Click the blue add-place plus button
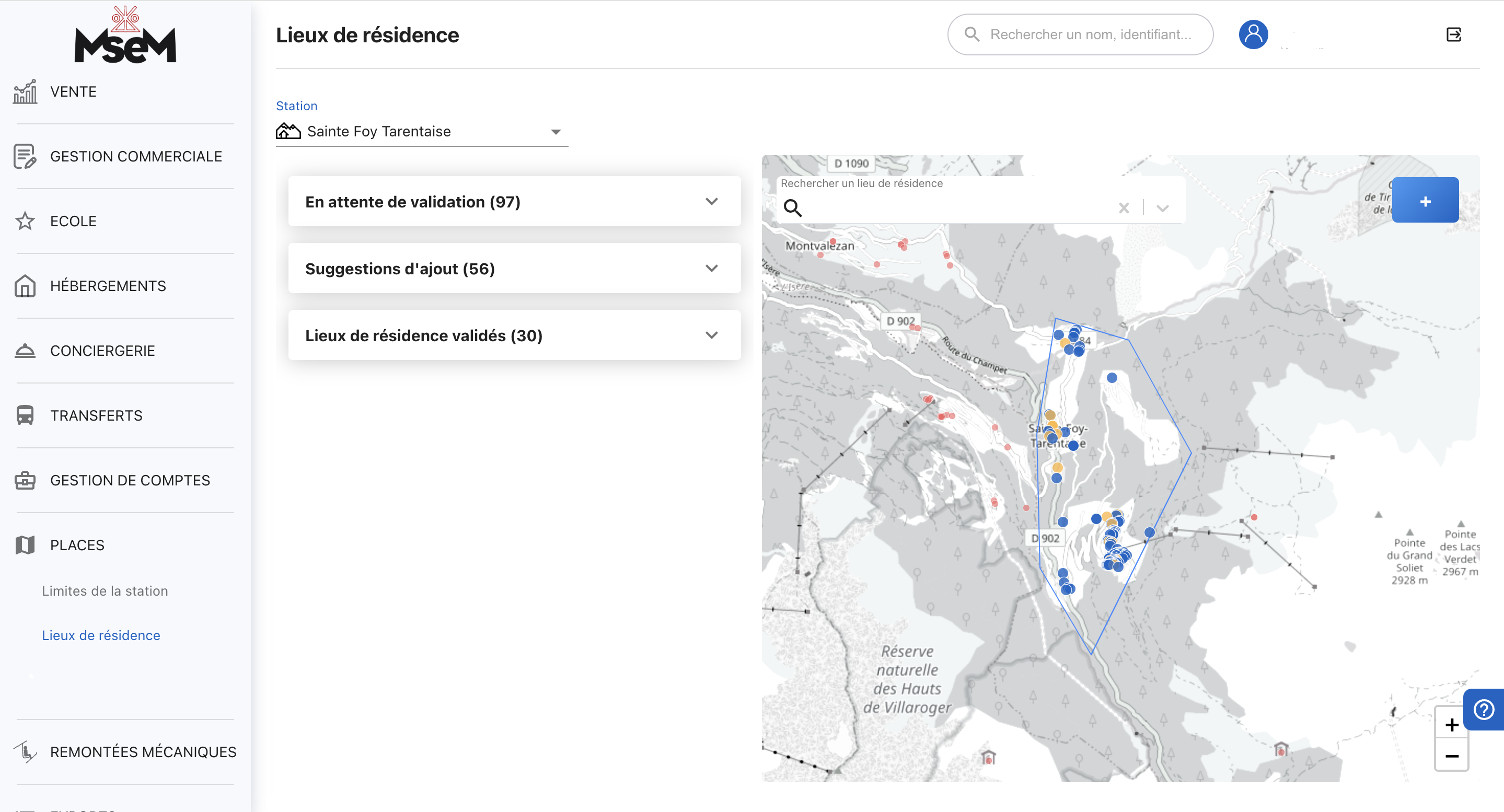This screenshot has width=1504, height=812. (1425, 201)
